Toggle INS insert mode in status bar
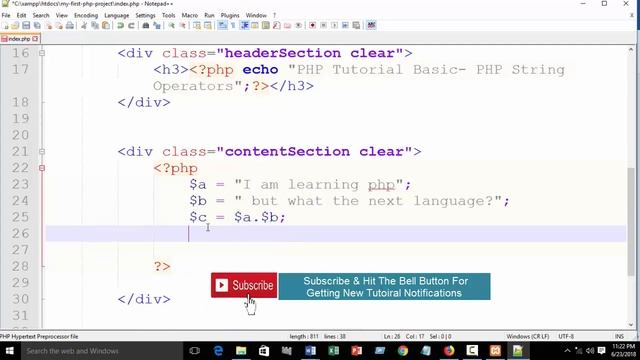This screenshot has height=360, width=640. pyautogui.click(x=619, y=336)
